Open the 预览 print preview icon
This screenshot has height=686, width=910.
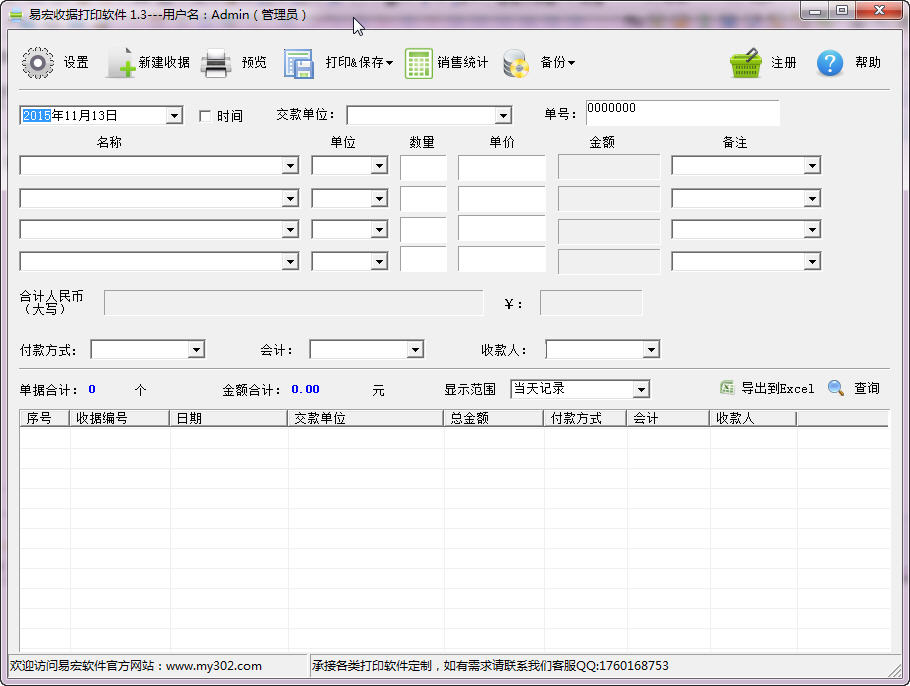[215, 61]
